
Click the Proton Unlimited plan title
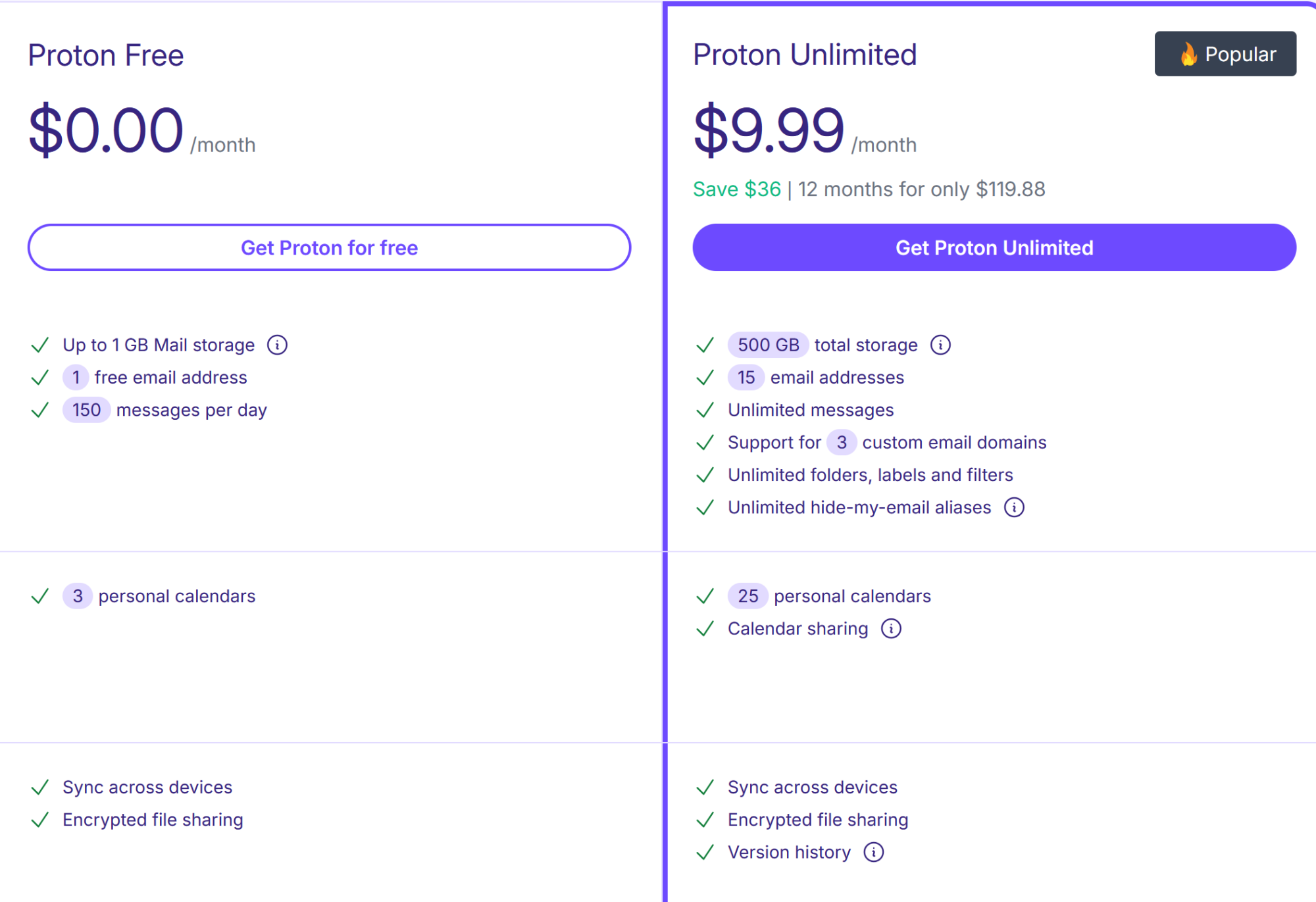point(805,55)
